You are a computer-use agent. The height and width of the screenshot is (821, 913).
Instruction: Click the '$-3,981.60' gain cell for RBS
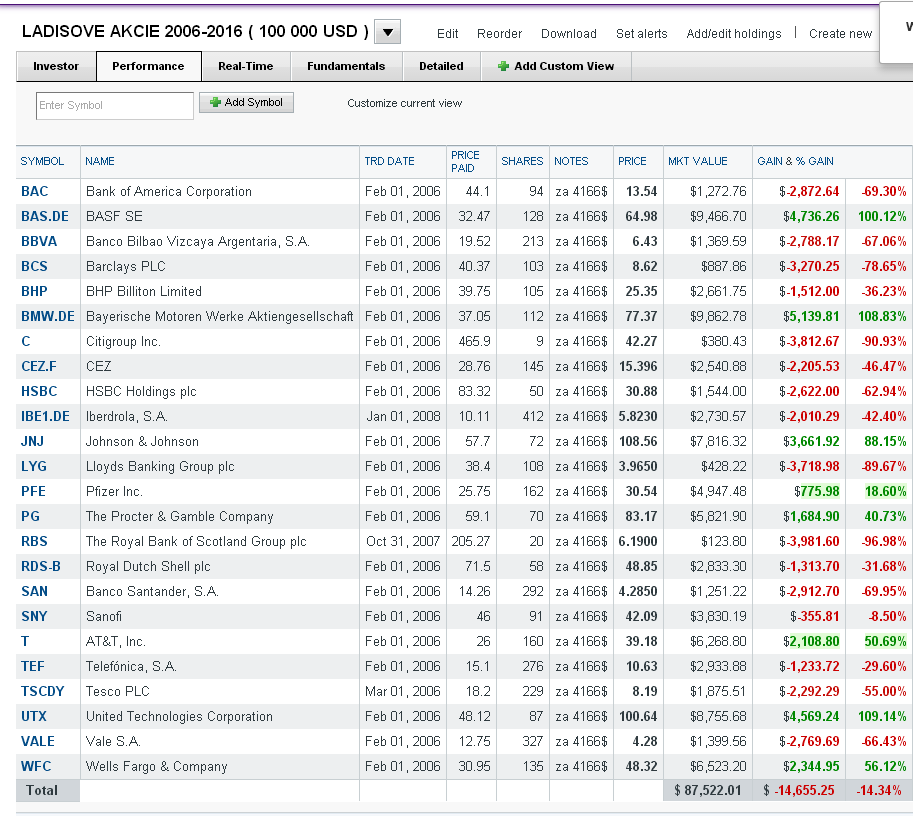[x=809, y=542]
